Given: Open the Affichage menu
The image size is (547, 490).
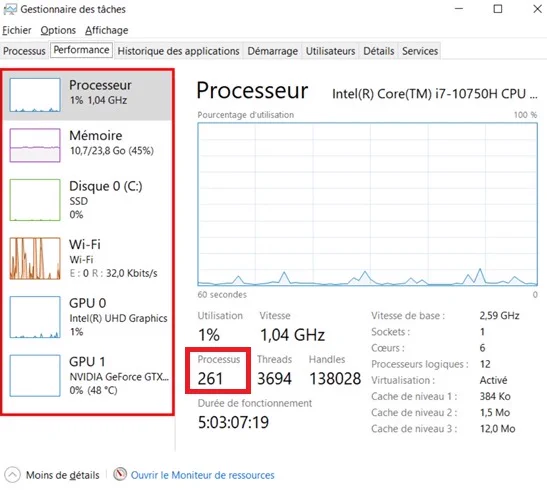Looking at the screenshot, I should (x=106, y=30).
